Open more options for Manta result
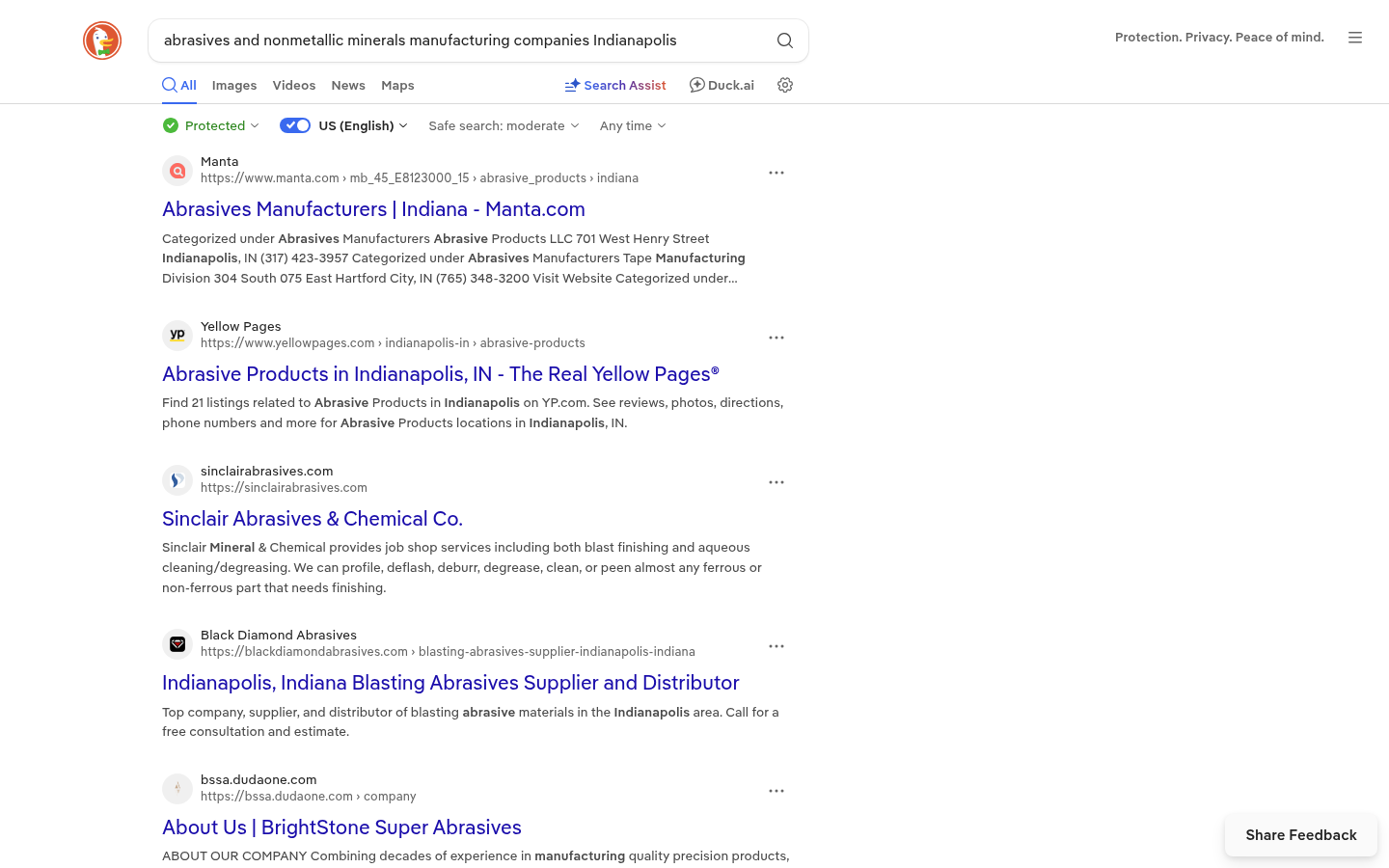This screenshot has width=1389, height=868. [776, 173]
